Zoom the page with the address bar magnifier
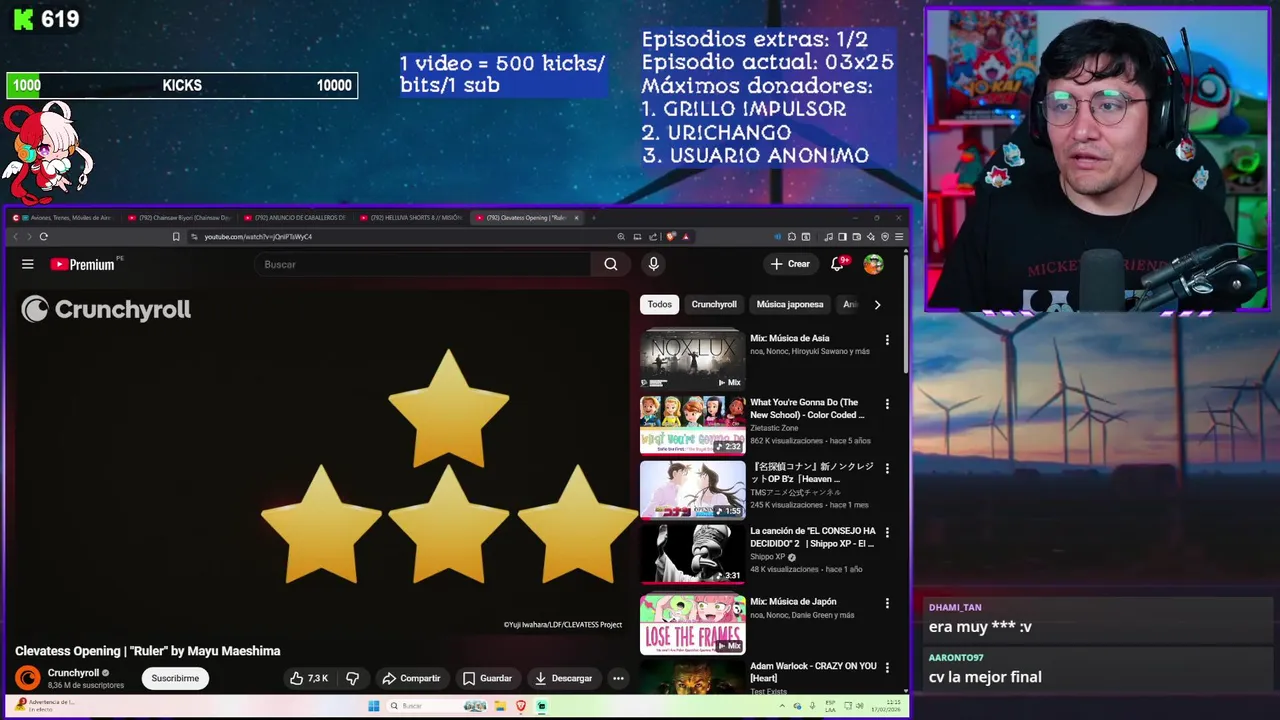This screenshot has height=720, width=1280. point(621,237)
